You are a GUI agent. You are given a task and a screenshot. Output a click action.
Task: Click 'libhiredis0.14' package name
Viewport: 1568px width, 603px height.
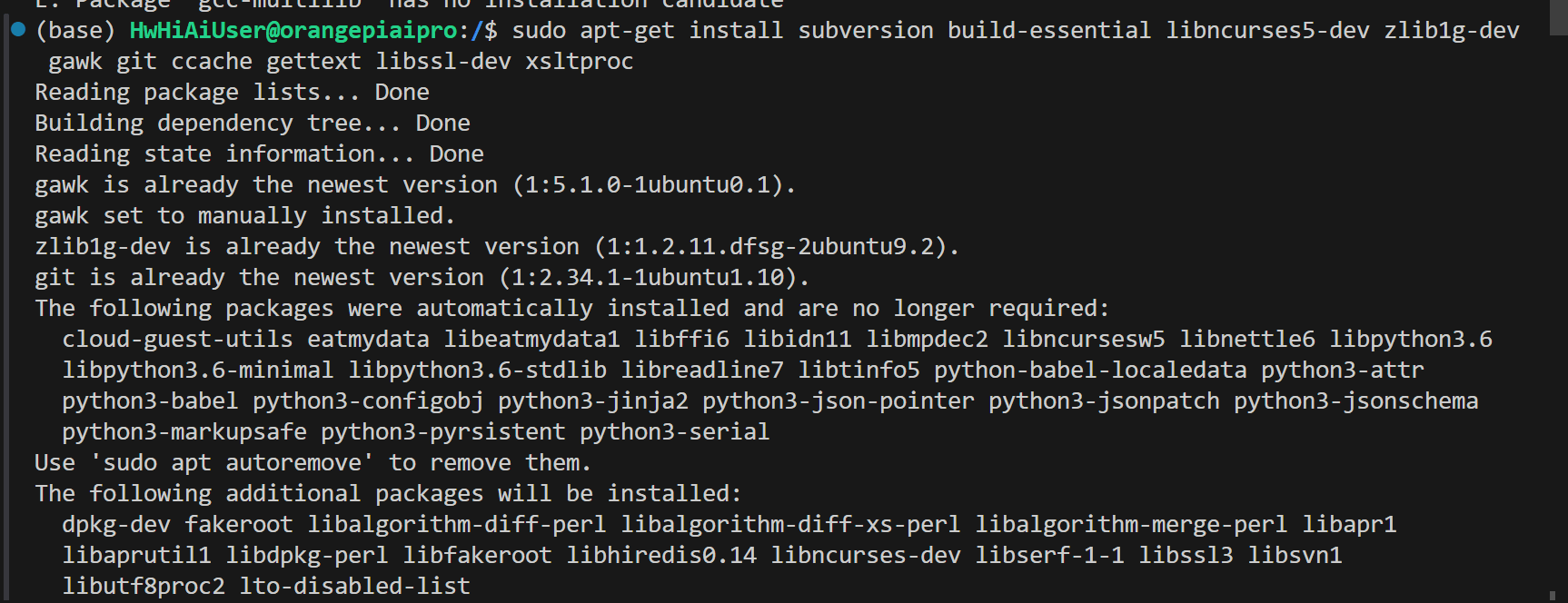coord(661,556)
